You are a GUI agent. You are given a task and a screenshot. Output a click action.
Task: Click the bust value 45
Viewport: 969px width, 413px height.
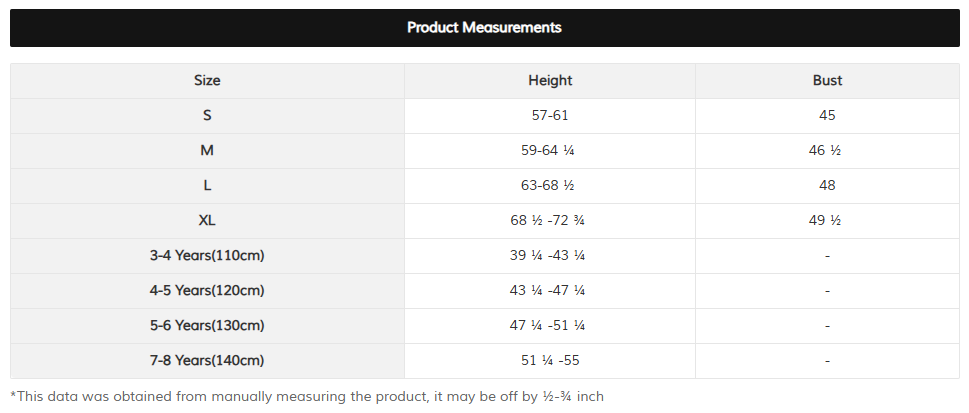tap(827, 116)
